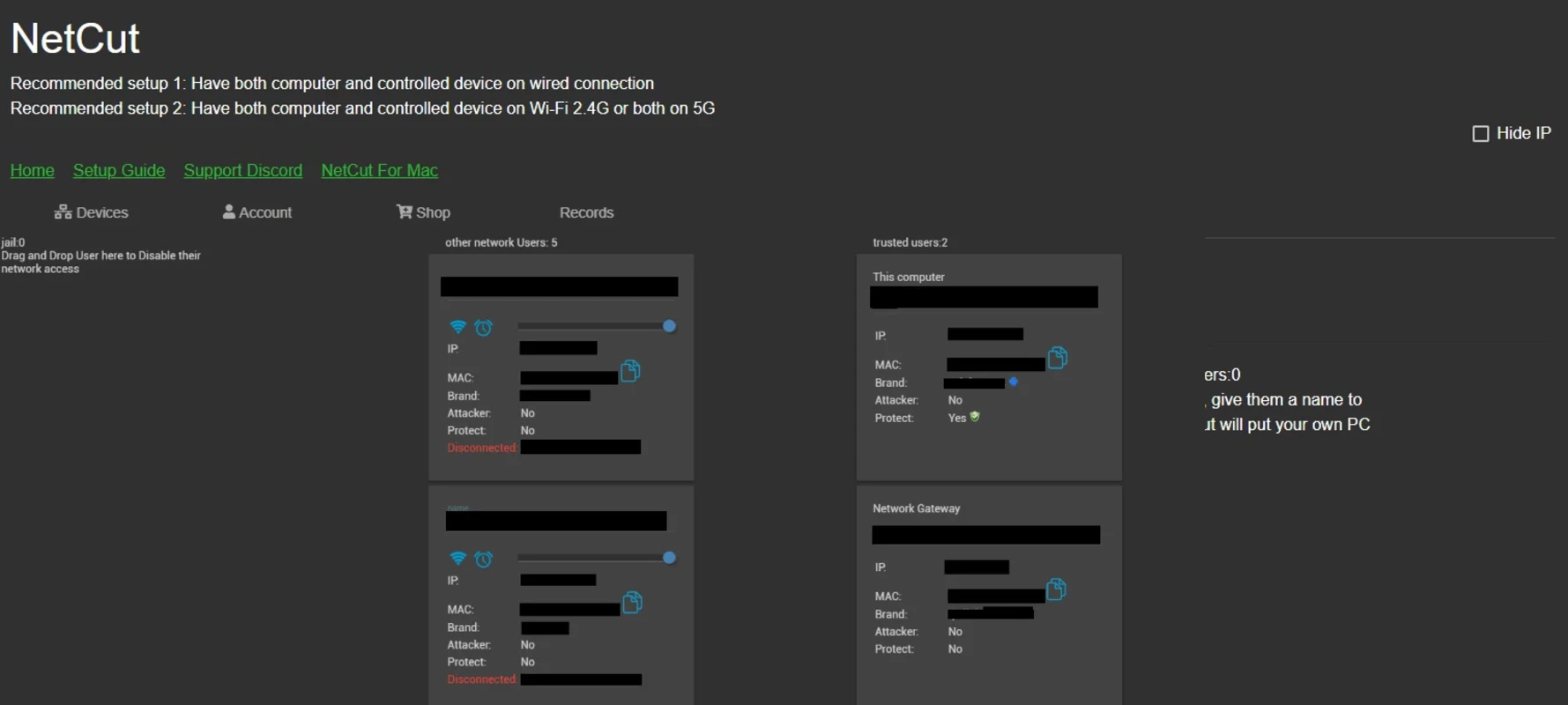Click the speed slider handle on the top device card
The height and width of the screenshot is (705, 1568).
pyautogui.click(x=669, y=326)
